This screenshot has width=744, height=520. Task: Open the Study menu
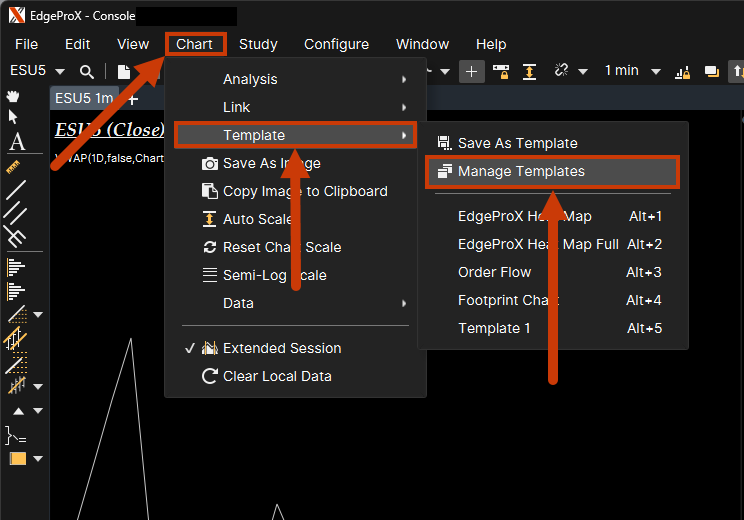click(258, 44)
